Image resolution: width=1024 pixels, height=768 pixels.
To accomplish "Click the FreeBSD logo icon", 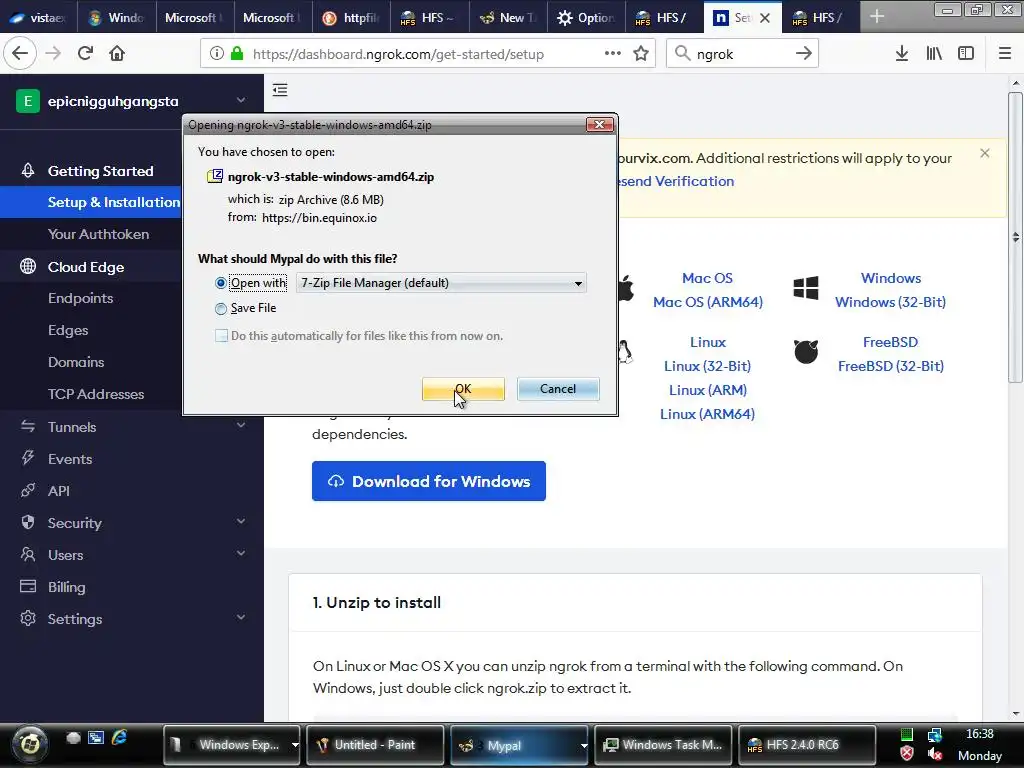I will tap(806, 352).
